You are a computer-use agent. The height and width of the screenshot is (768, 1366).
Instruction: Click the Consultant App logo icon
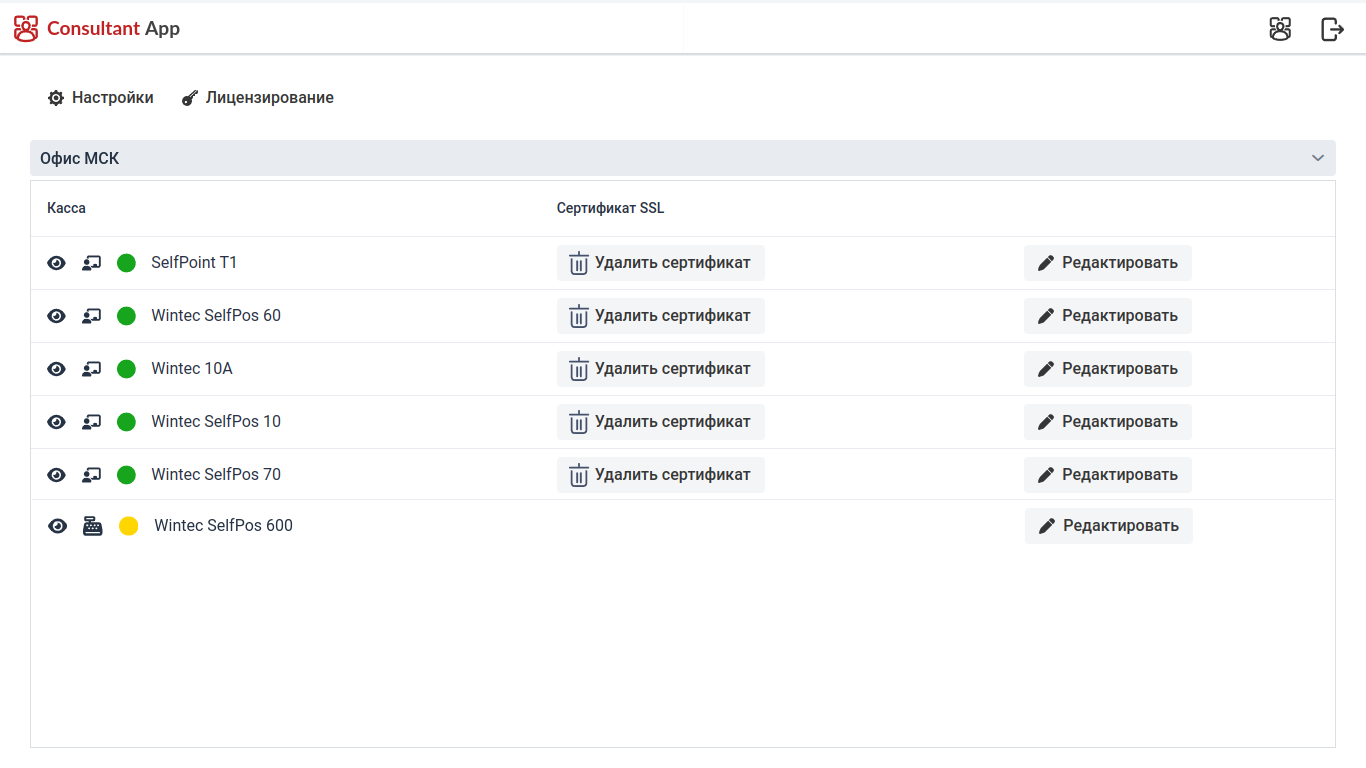point(26,29)
